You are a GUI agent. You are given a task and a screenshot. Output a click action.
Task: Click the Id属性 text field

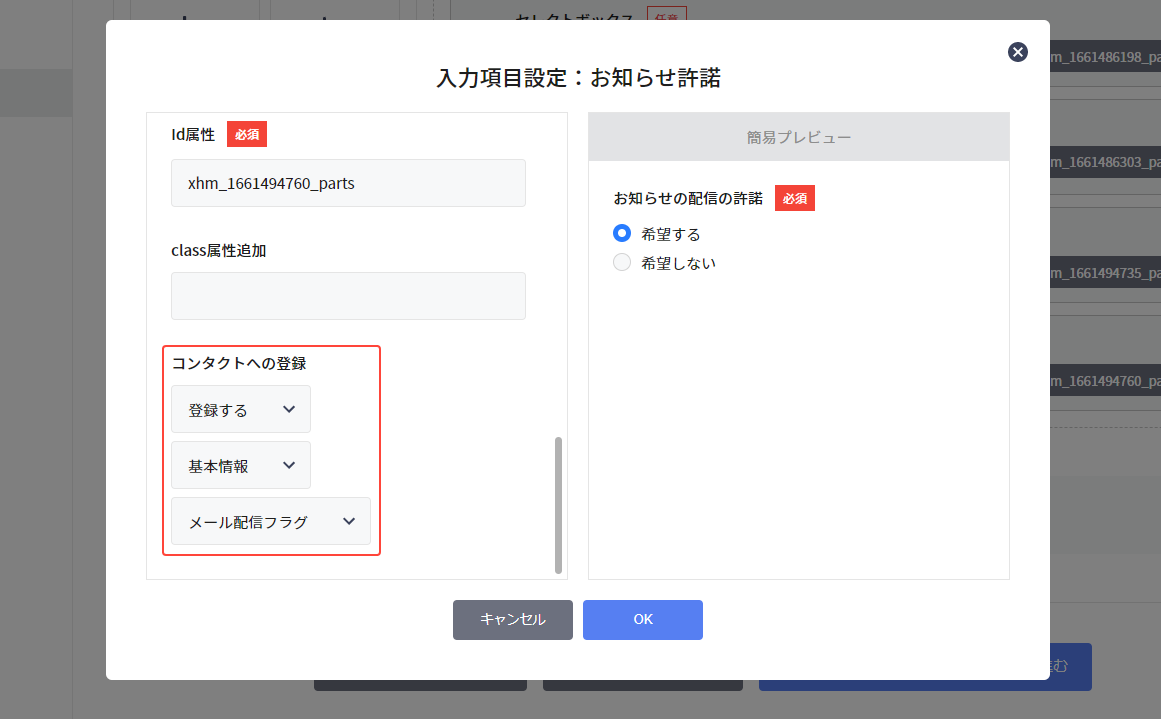pos(348,183)
